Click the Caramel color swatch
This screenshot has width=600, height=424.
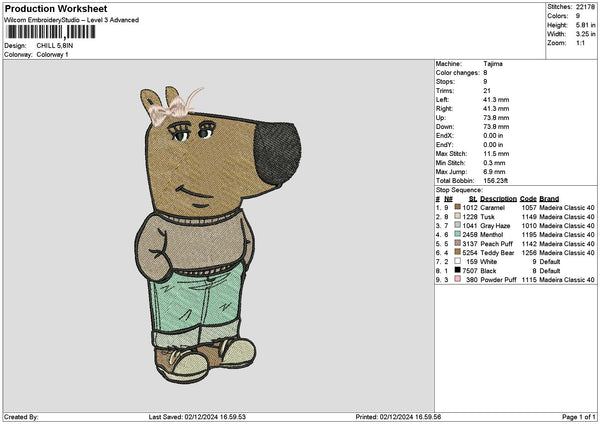(458, 207)
